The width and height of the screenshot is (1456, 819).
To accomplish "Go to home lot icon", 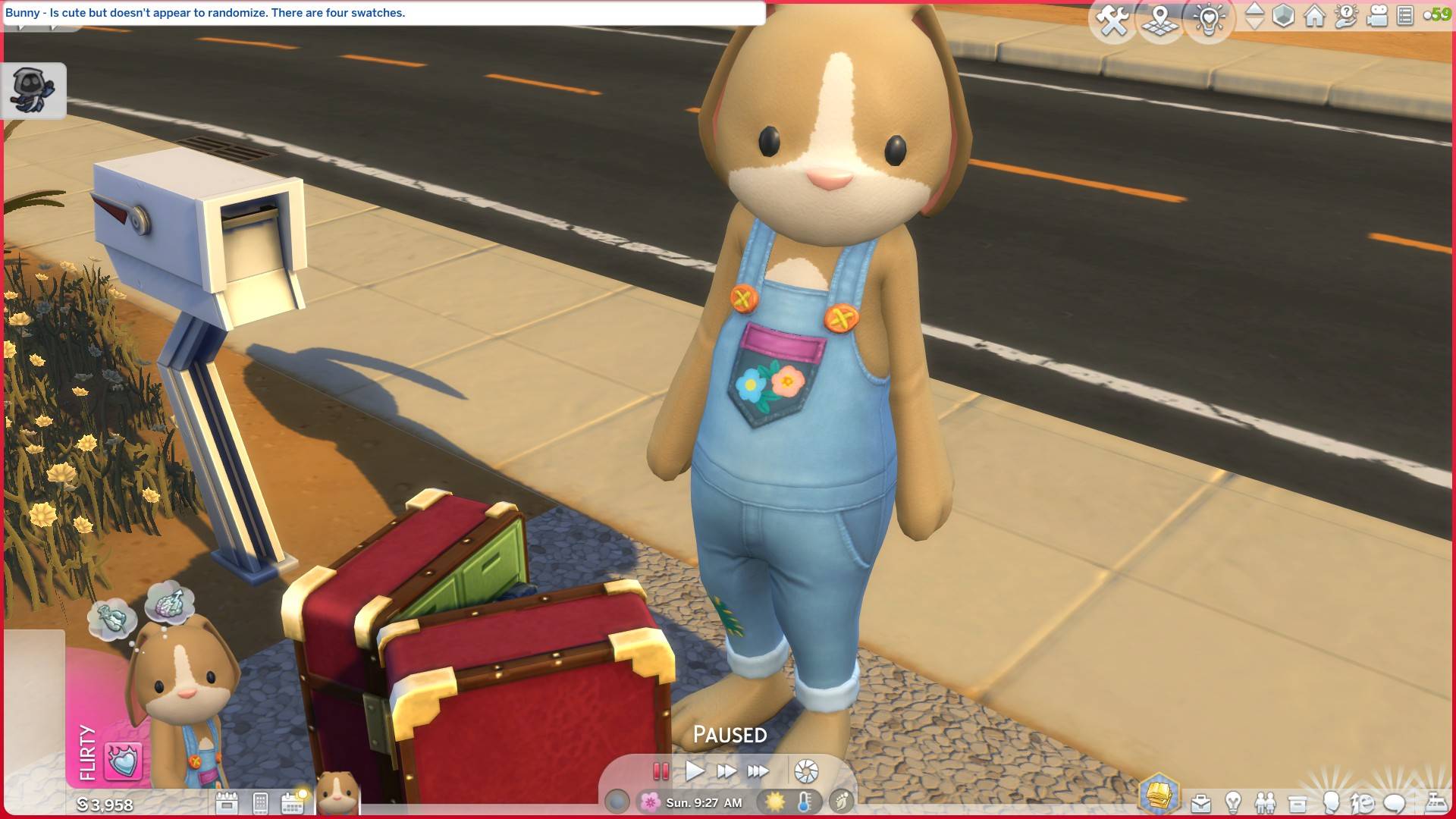I will [1314, 16].
